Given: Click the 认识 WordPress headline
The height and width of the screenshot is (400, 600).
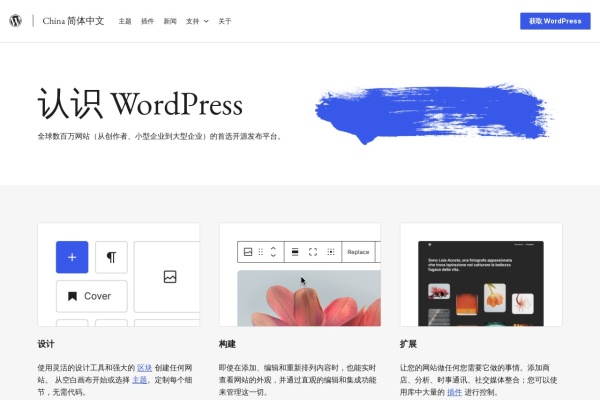Looking at the screenshot, I should 140,104.
